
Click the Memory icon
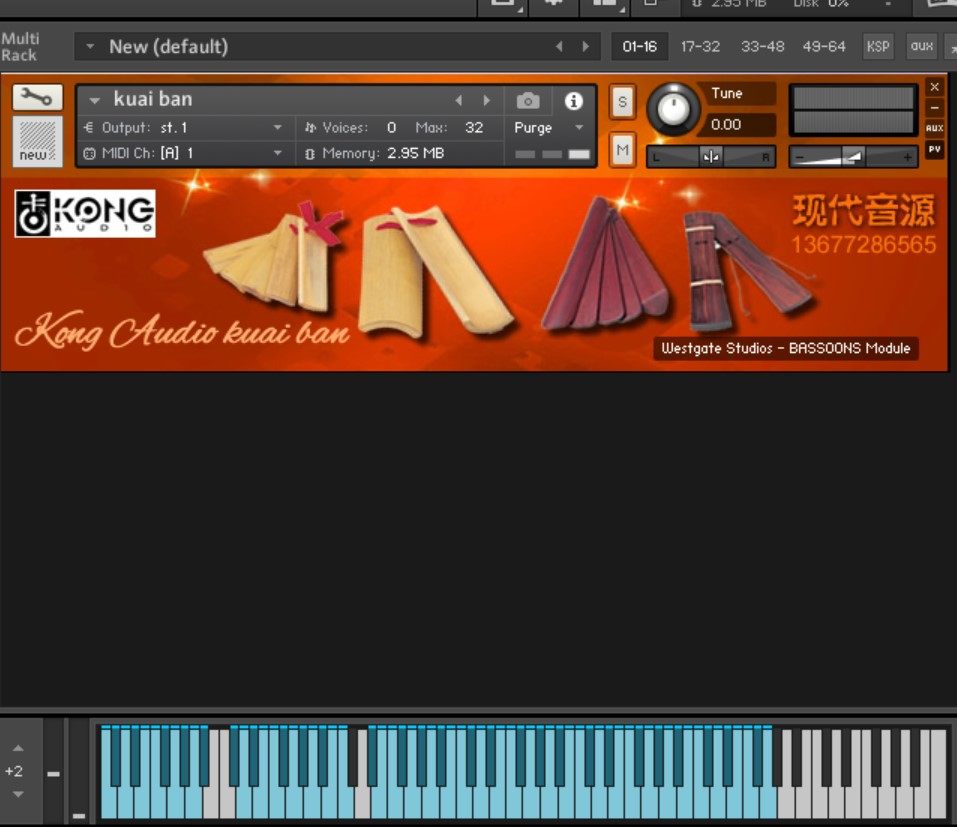309,154
